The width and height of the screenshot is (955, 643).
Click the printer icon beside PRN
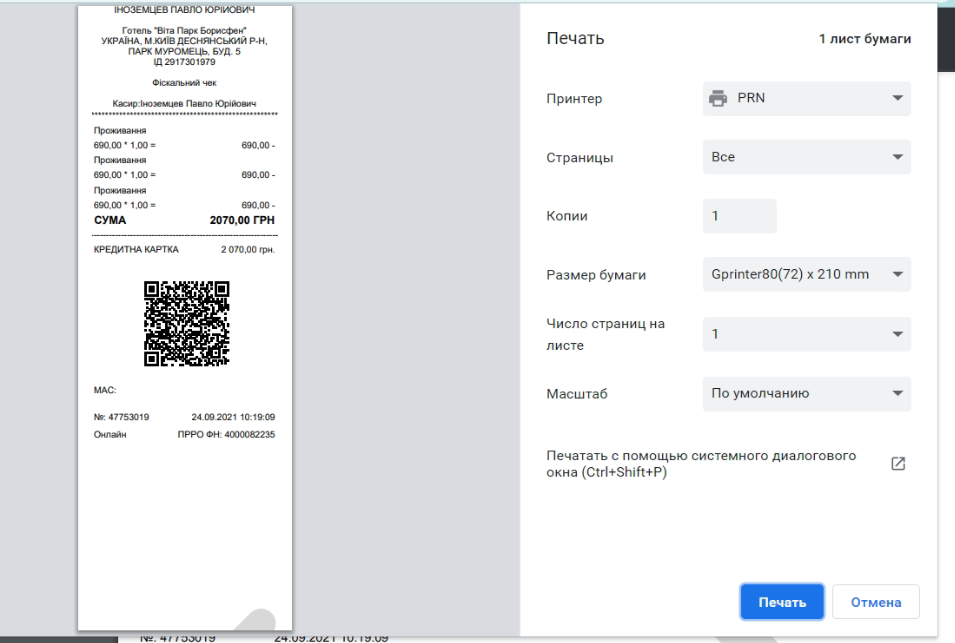point(718,98)
